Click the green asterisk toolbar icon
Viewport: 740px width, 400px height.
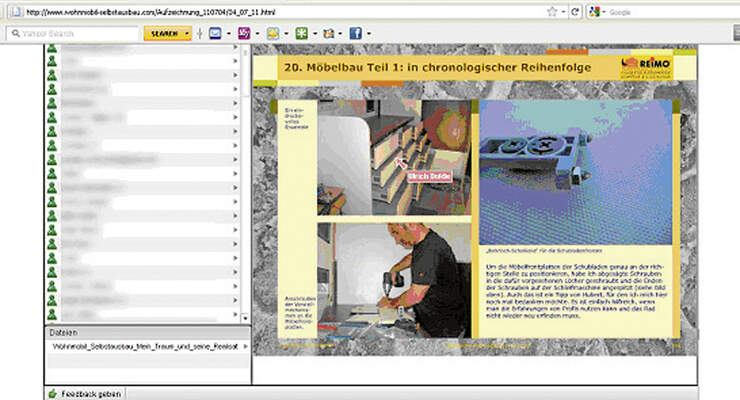302,33
